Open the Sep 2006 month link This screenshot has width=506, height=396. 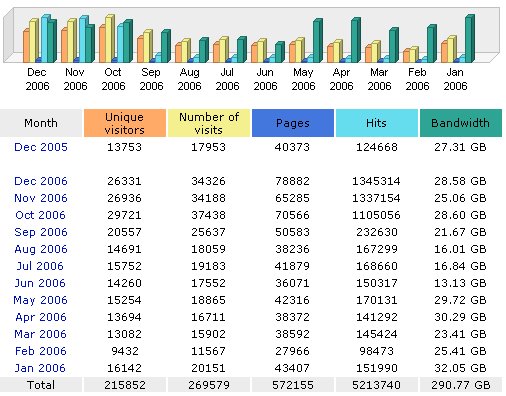[x=41, y=232]
